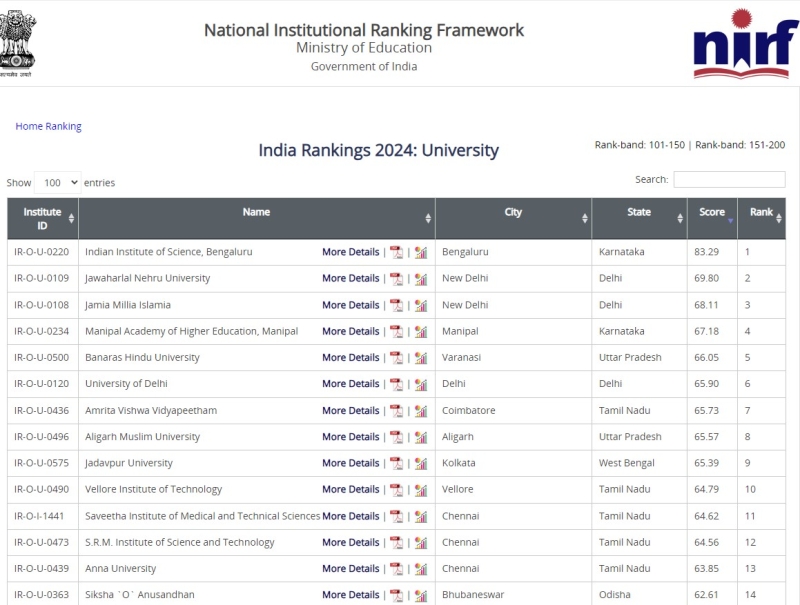Image resolution: width=800 pixels, height=605 pixels.
Task: Click institute ID IR-O-I-1441
Action: [x=39, y=516]
